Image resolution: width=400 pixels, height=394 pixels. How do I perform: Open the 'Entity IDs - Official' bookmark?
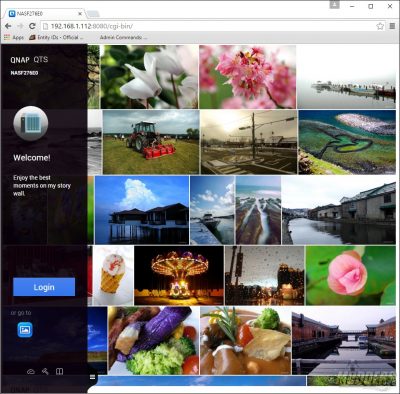tap(56, 37)
